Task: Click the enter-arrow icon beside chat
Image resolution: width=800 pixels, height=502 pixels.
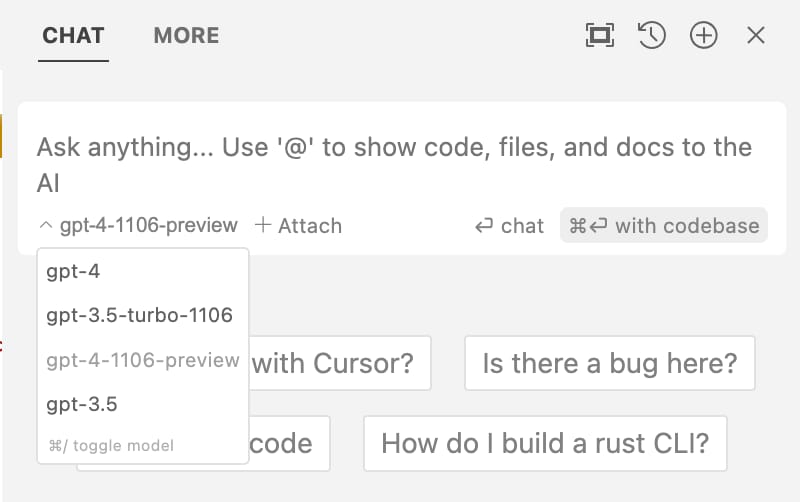Action: tap(484, 226)
